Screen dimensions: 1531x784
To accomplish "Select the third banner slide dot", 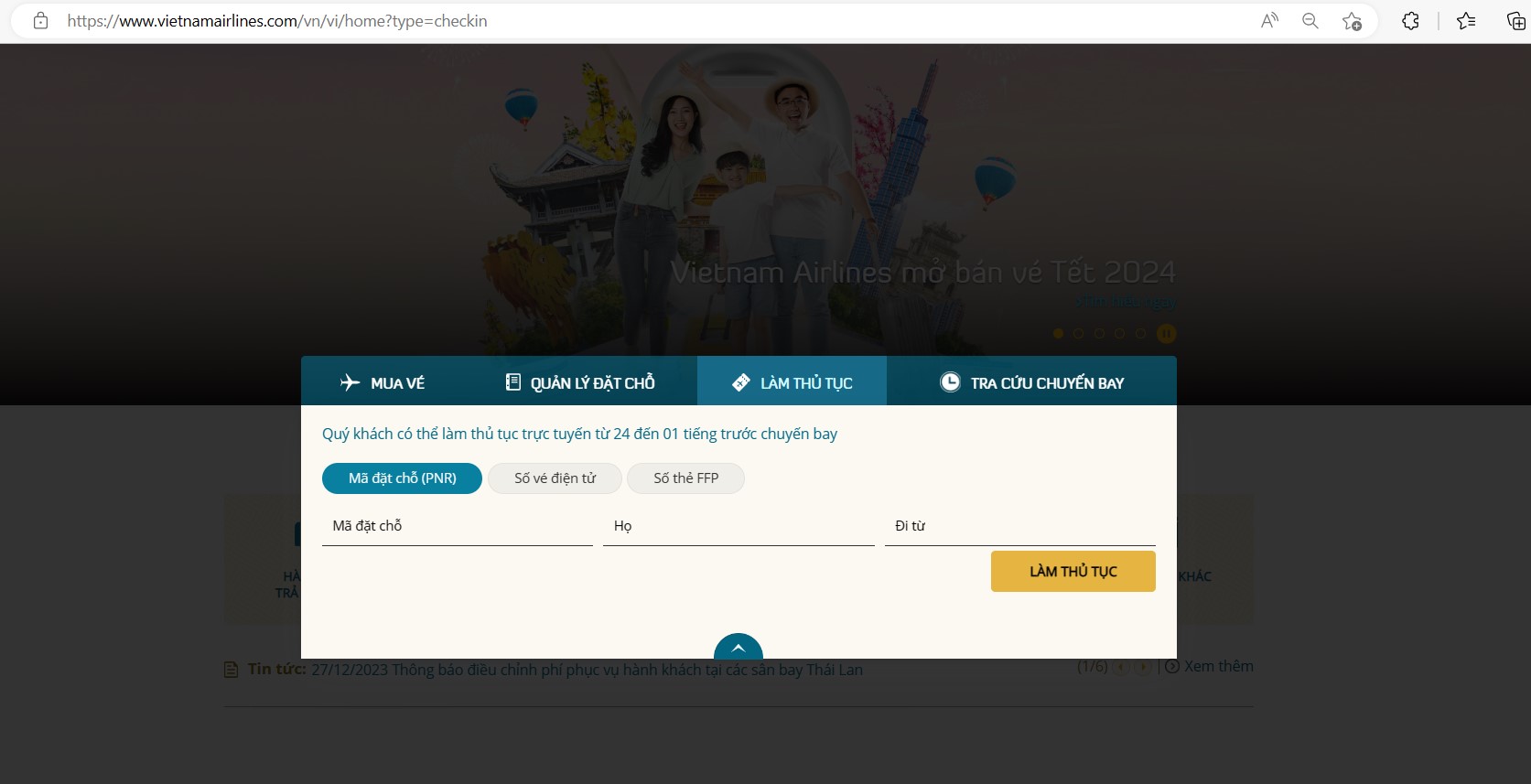I will tap(1099, 334).
